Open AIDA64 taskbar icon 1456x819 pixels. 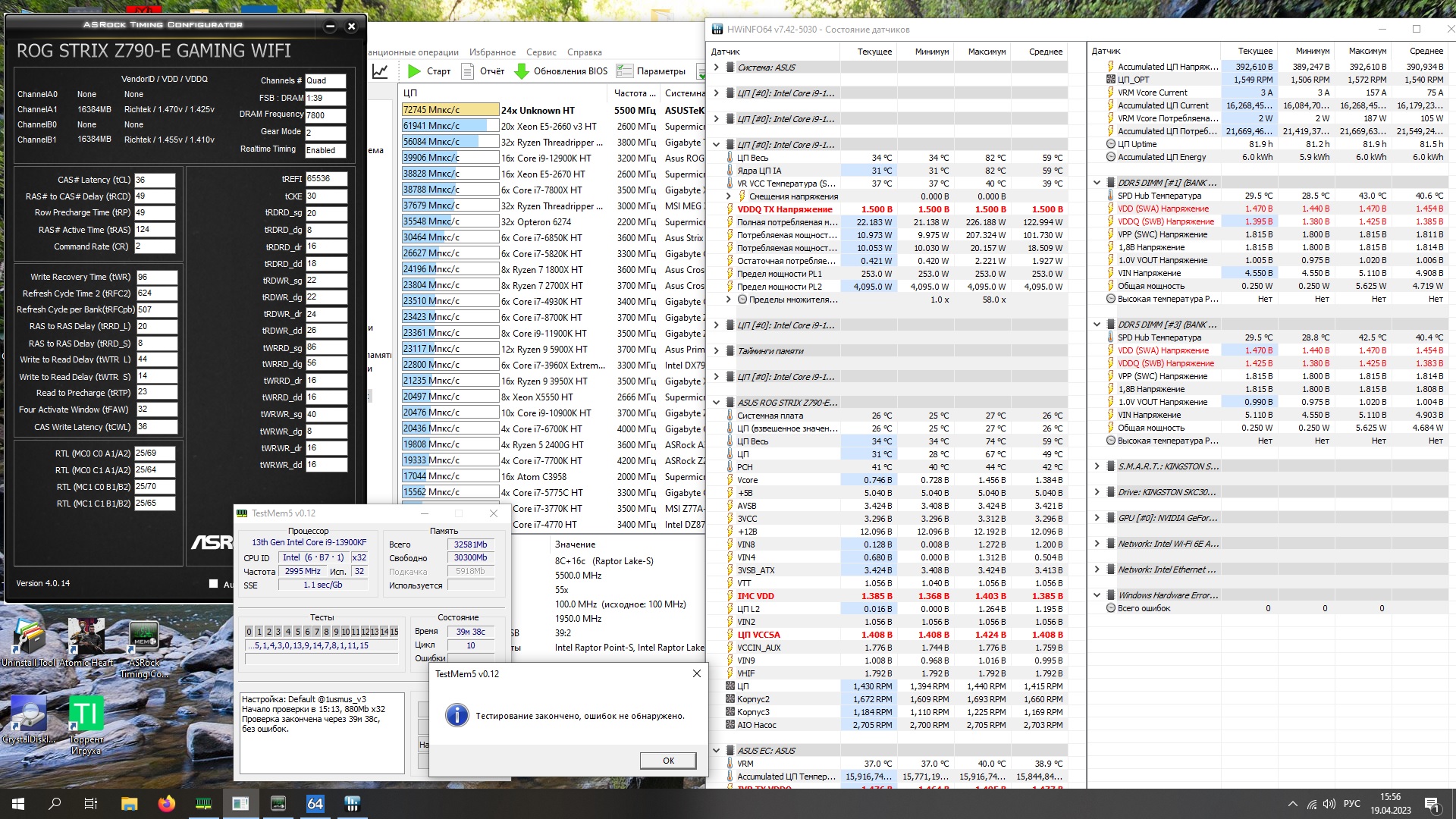coord(315,804)
